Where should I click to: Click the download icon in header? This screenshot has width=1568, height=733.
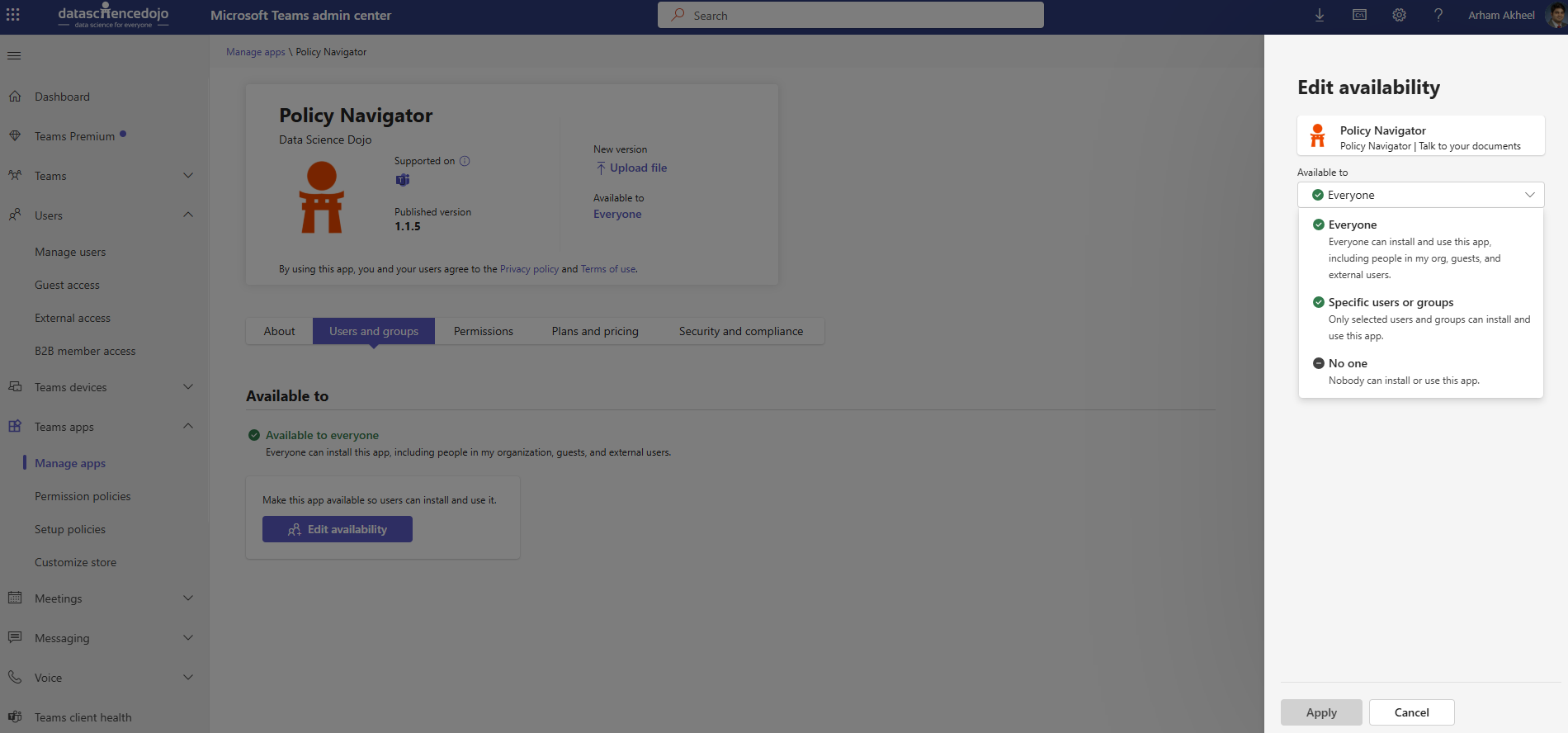pyautogui.click(x=1320, y=15)
